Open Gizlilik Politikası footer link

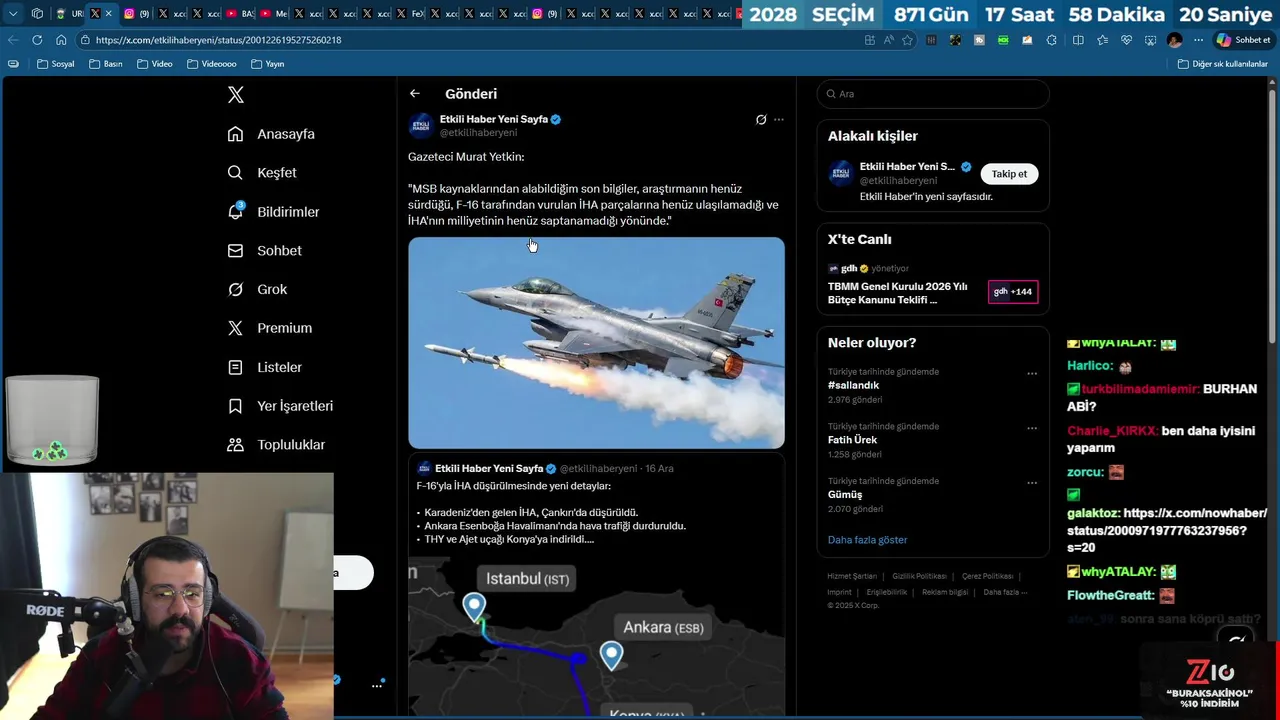[919, 576]
